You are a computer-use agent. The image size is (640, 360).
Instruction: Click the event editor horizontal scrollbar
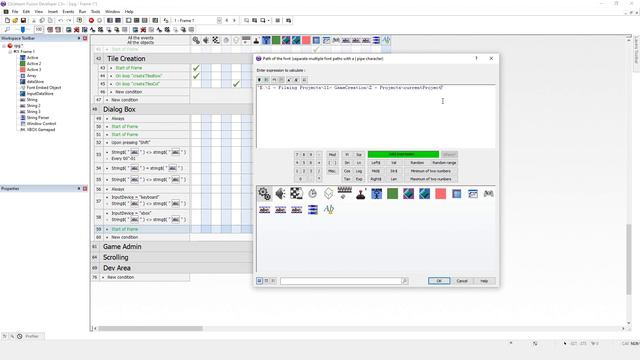pos(150,329)
